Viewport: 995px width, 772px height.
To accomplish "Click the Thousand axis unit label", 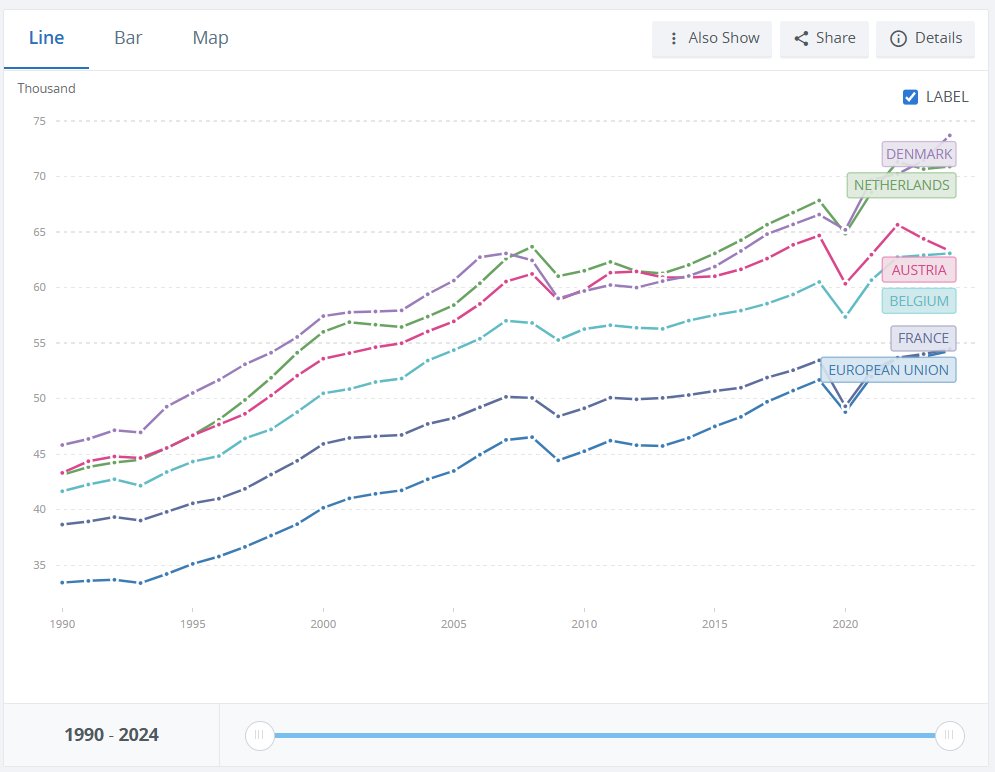I will [x=46, y=88].
